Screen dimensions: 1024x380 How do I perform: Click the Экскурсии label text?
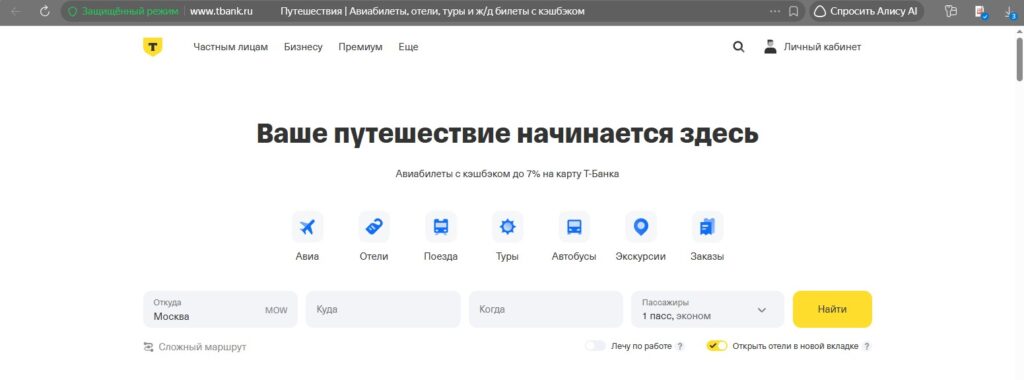pos(641,257)
